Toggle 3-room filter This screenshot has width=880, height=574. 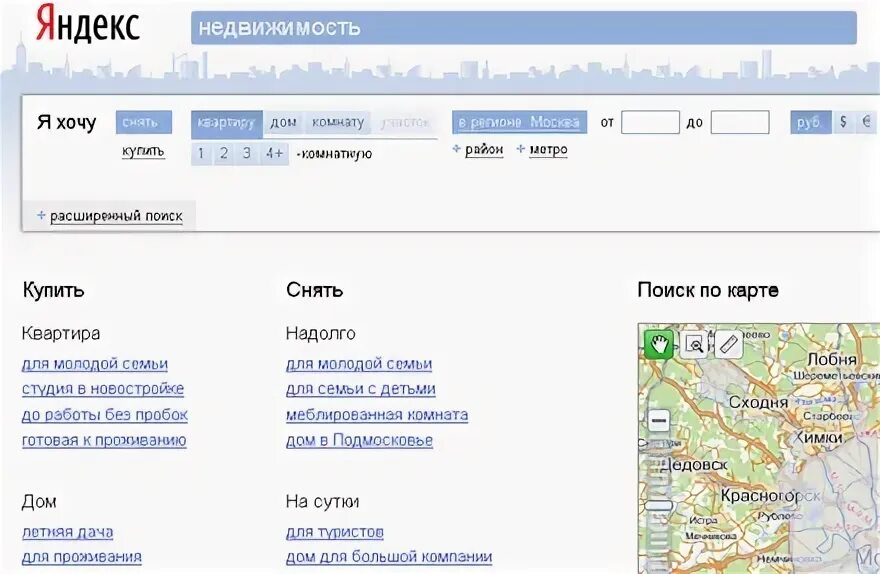coord(246,154)
